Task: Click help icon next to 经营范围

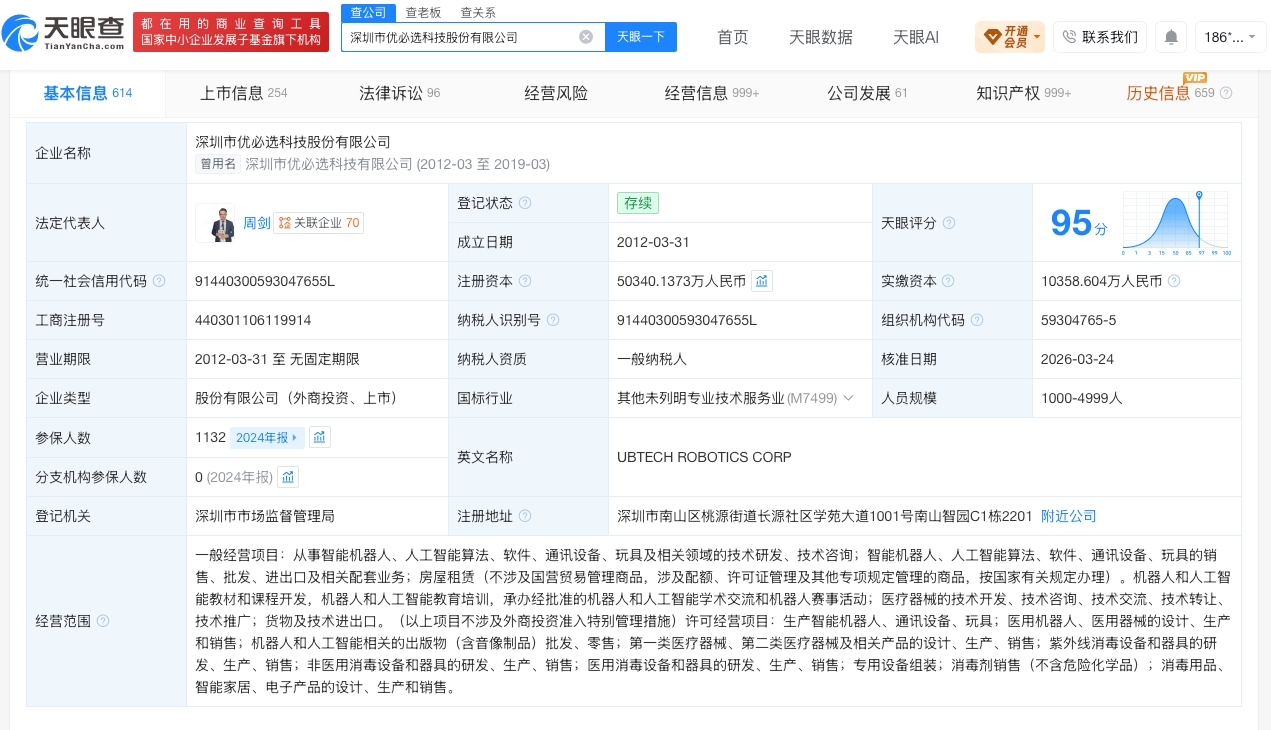Action: pyautogui.click(x=103, y=621)
